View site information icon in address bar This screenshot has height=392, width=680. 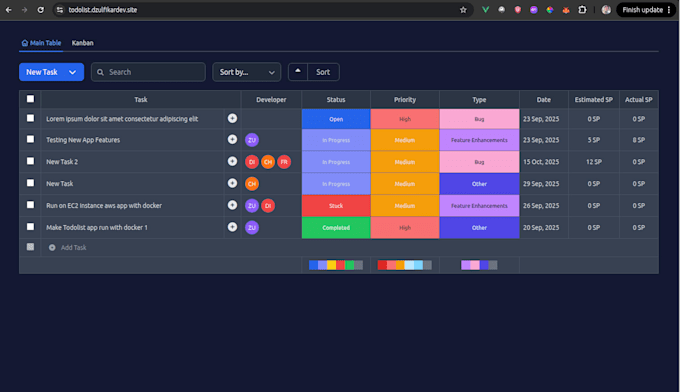click(60, 10)
